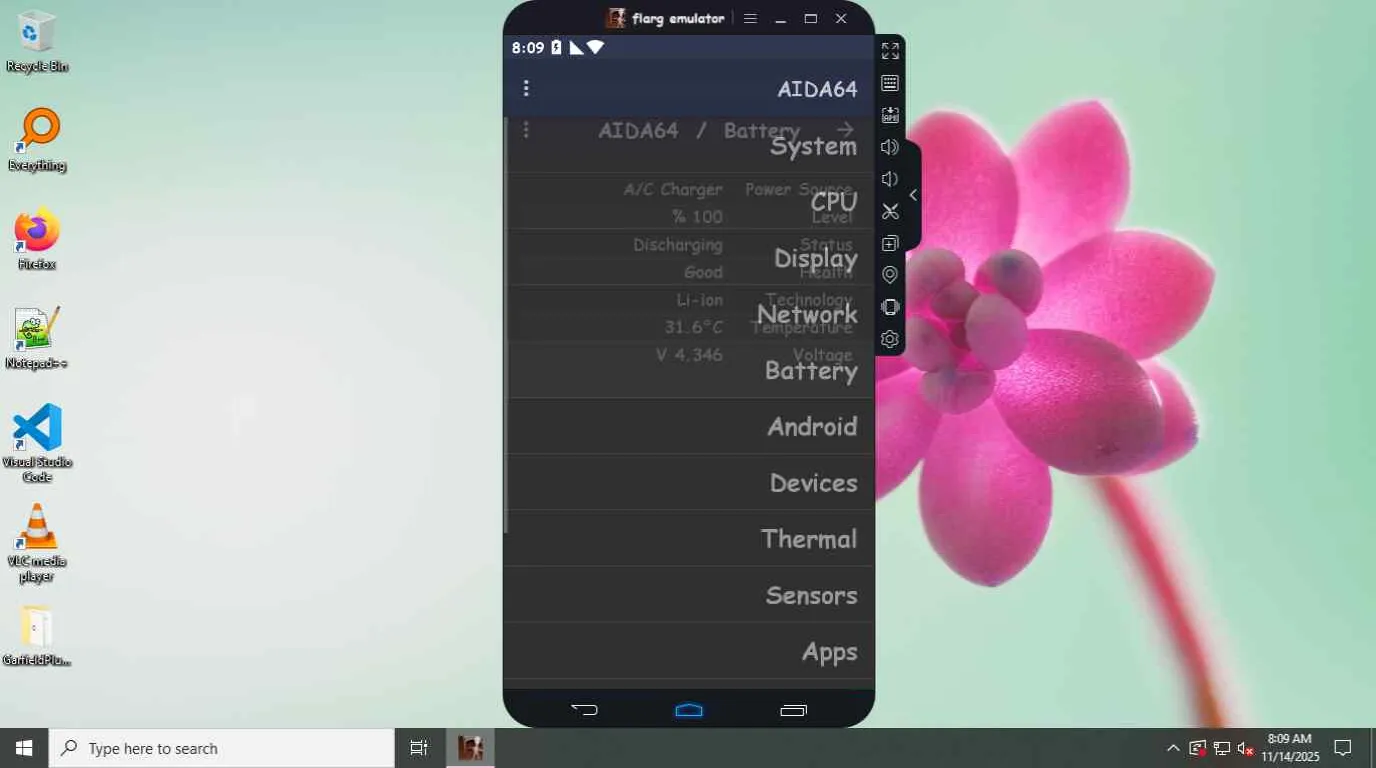Open the three-dot menu beside AIDA64 title
This screenshot has width=1376, height=768.
526,89
